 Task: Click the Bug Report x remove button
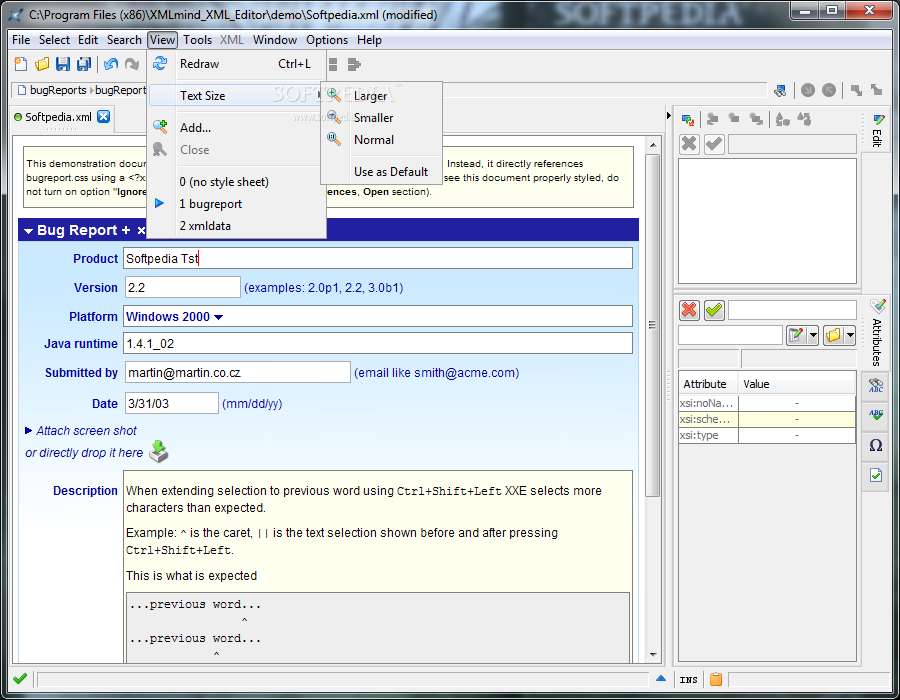point(141,231)
